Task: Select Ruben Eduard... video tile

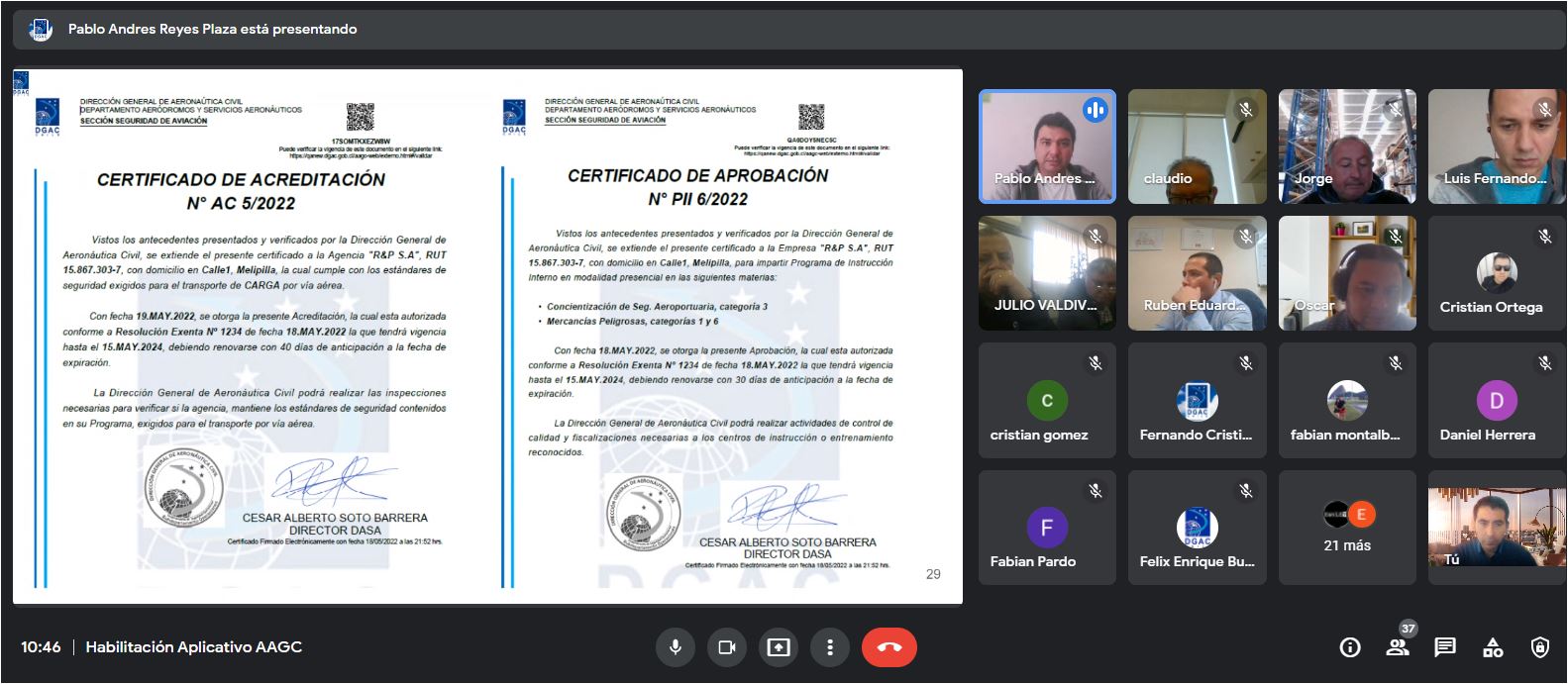Action: pyautogui.click(x=1198, y=273)
